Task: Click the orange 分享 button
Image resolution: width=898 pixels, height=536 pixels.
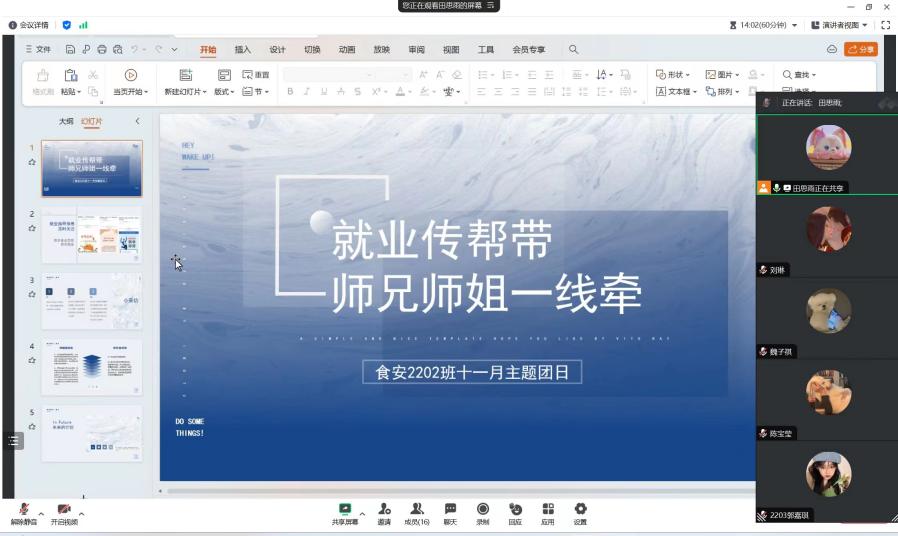Action: tap(860, 49)
